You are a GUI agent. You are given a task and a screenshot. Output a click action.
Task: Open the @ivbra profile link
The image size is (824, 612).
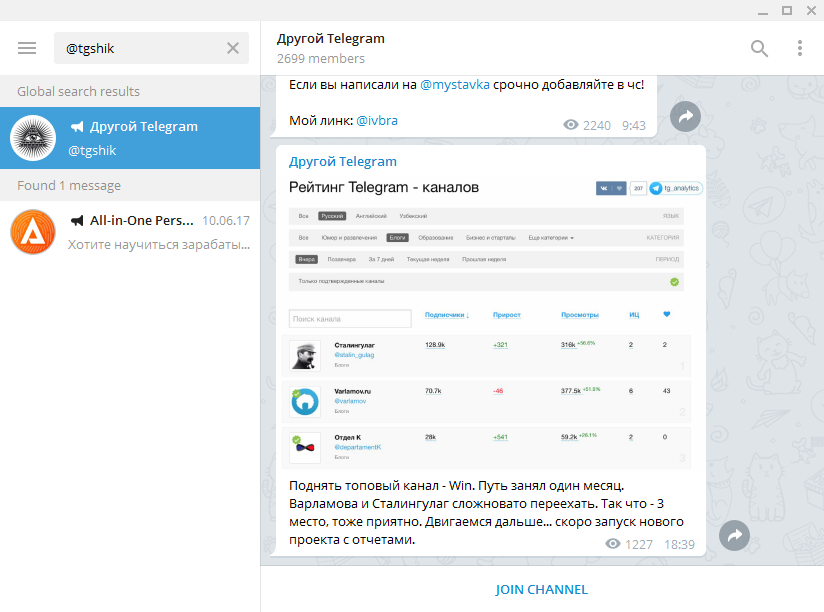(377, 121)
